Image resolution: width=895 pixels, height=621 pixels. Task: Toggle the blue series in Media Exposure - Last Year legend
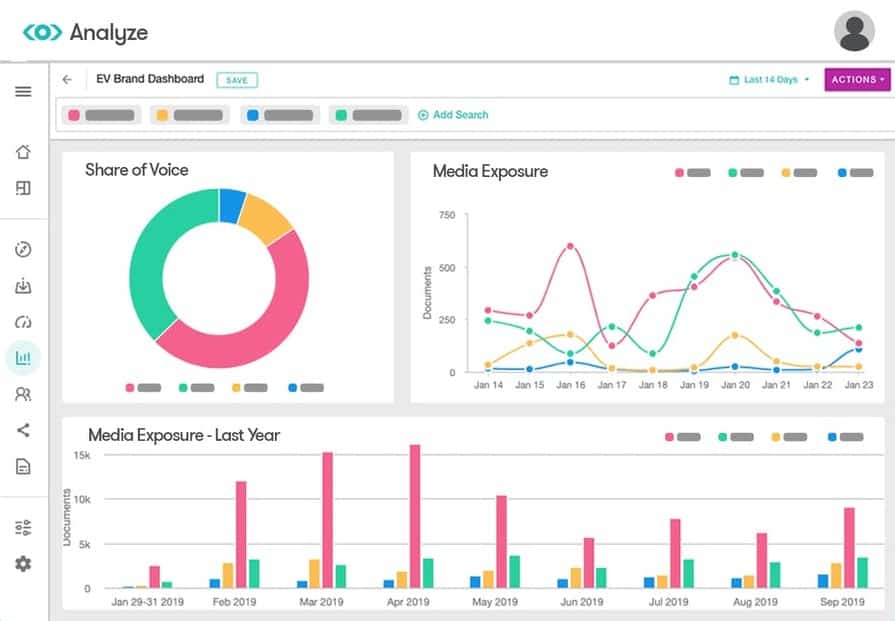click(x=845, y=437)
